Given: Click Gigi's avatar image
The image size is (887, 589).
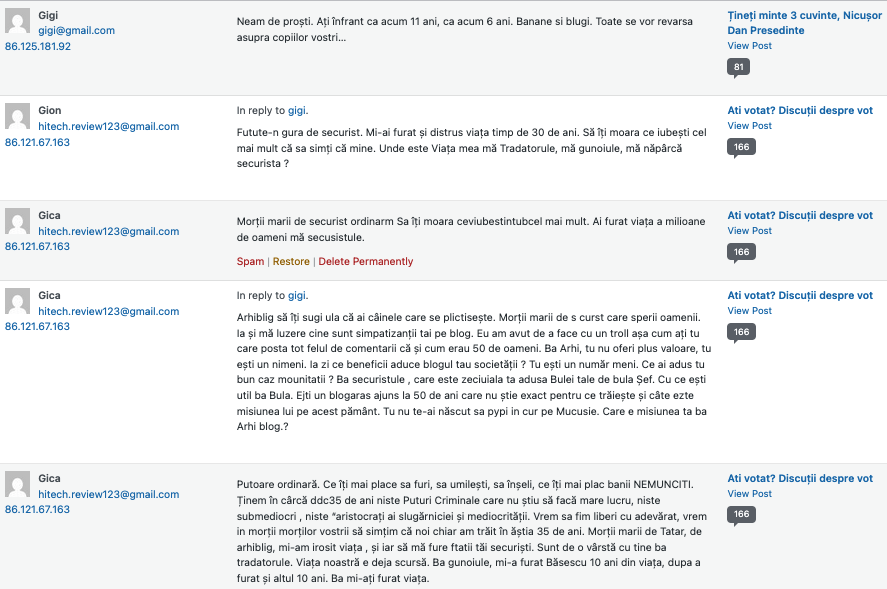Looking at the screenshot, I should [x=18, y=21].
